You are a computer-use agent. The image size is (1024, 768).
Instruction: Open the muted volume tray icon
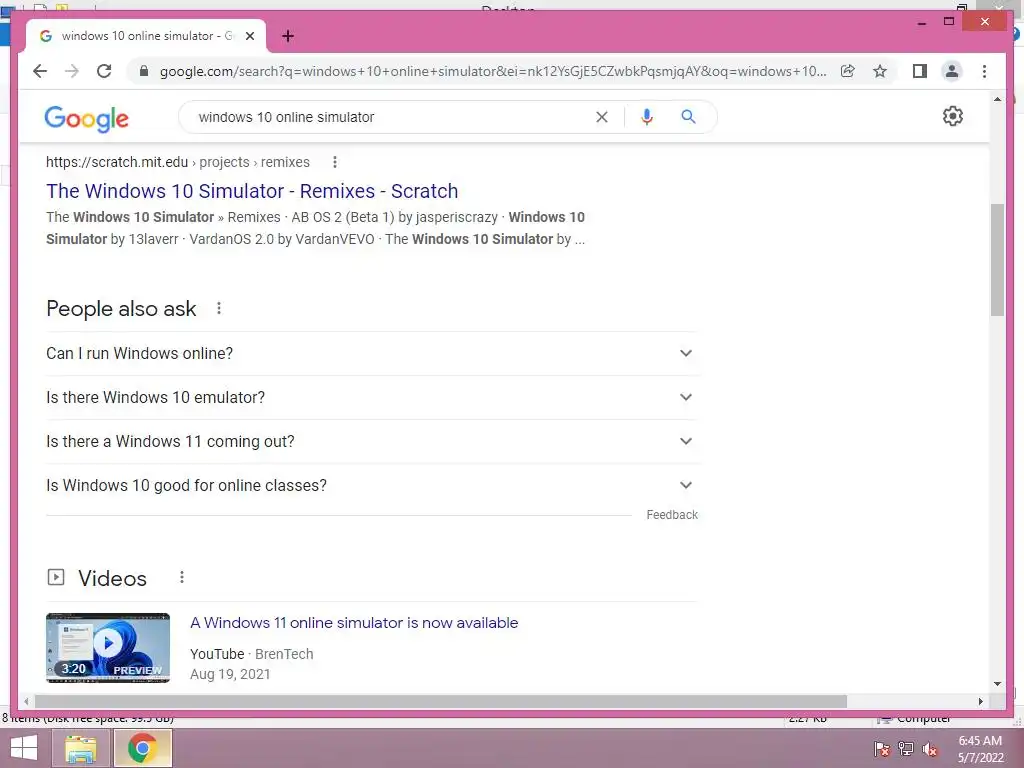[x=930, y=748]
